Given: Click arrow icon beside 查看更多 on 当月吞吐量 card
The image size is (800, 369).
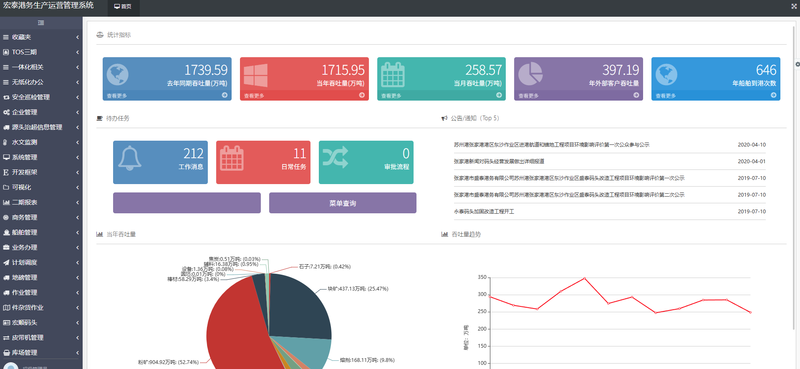Looking at the screenshot, I should point(499,95).
